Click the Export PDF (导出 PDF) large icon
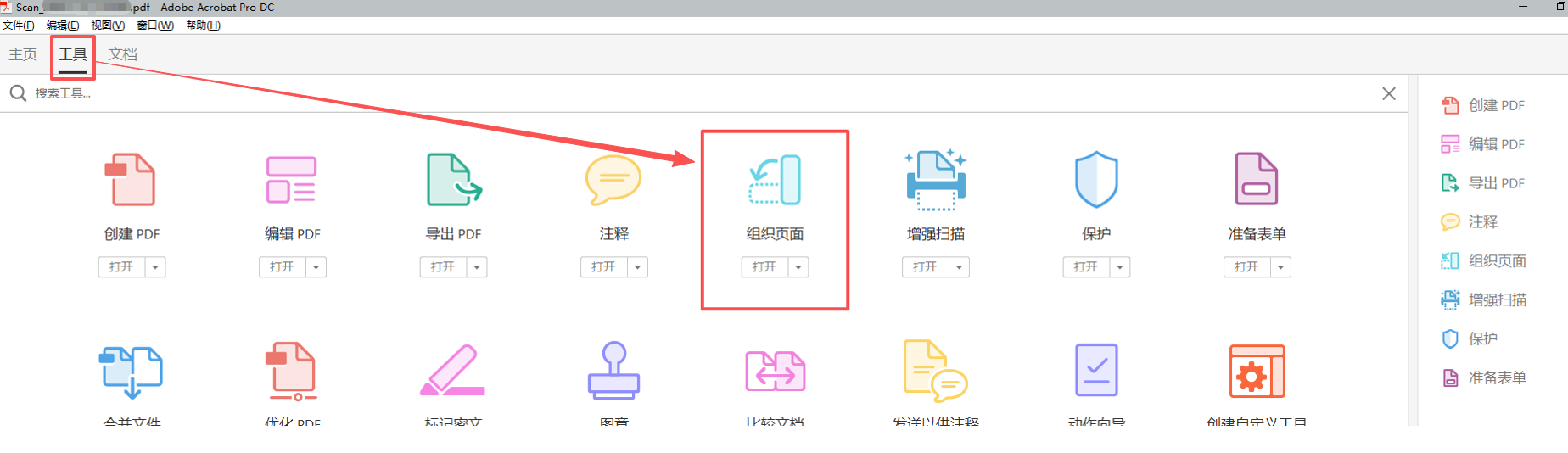This screenshot has width=1568, height=453. point(454,179)
